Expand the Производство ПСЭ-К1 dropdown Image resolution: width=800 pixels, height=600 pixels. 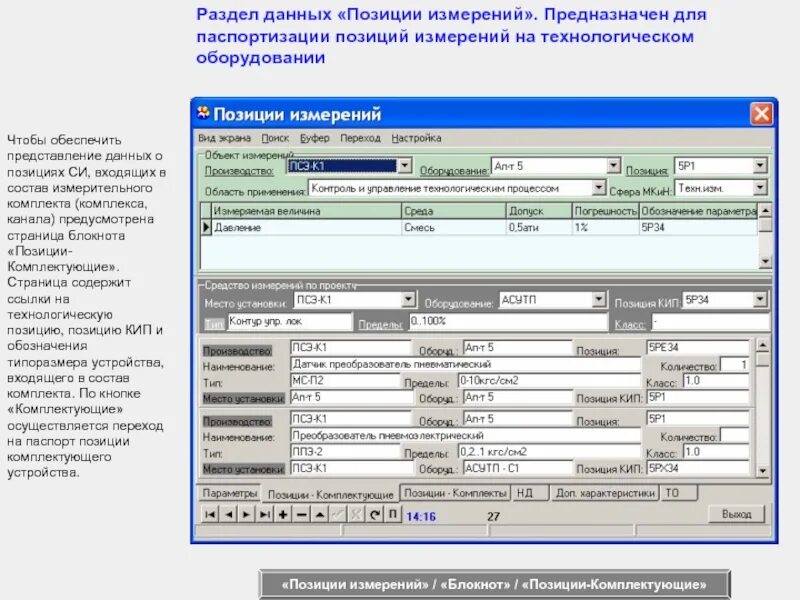pos(405,166)
